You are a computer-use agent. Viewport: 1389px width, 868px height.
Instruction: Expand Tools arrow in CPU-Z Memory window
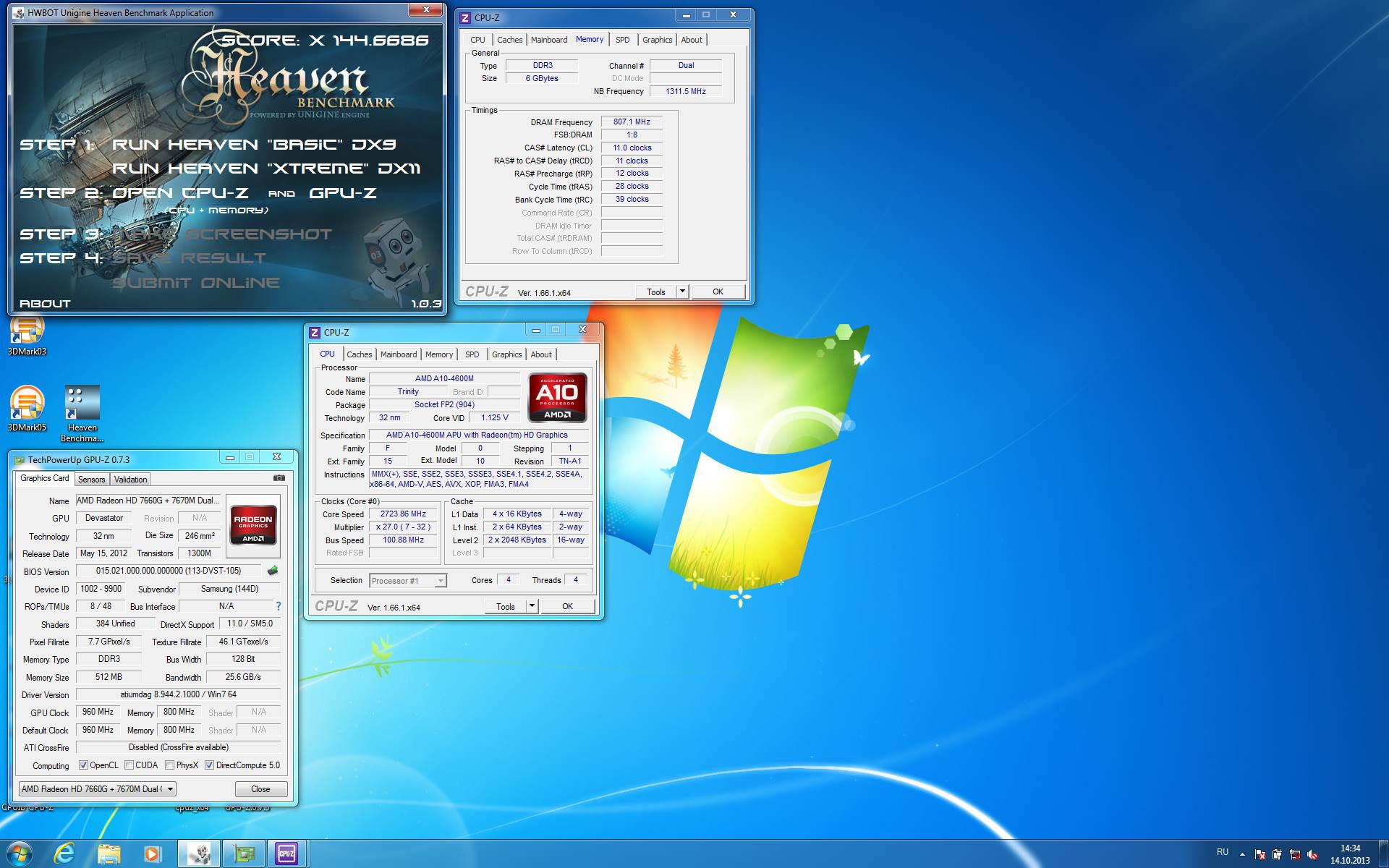[681, 292]
